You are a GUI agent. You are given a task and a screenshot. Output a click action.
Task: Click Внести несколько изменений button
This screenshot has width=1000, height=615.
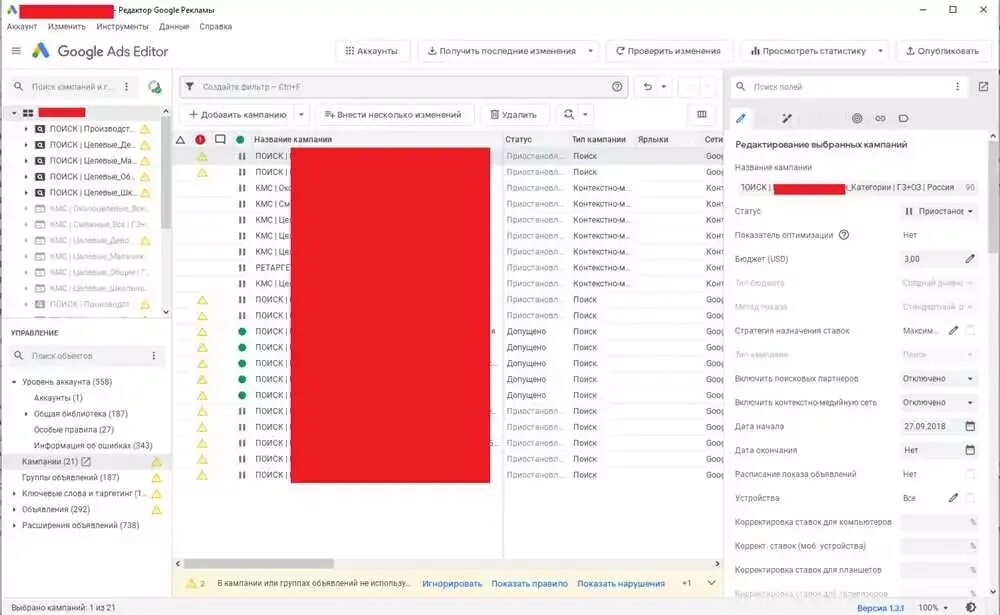[393, 115]
